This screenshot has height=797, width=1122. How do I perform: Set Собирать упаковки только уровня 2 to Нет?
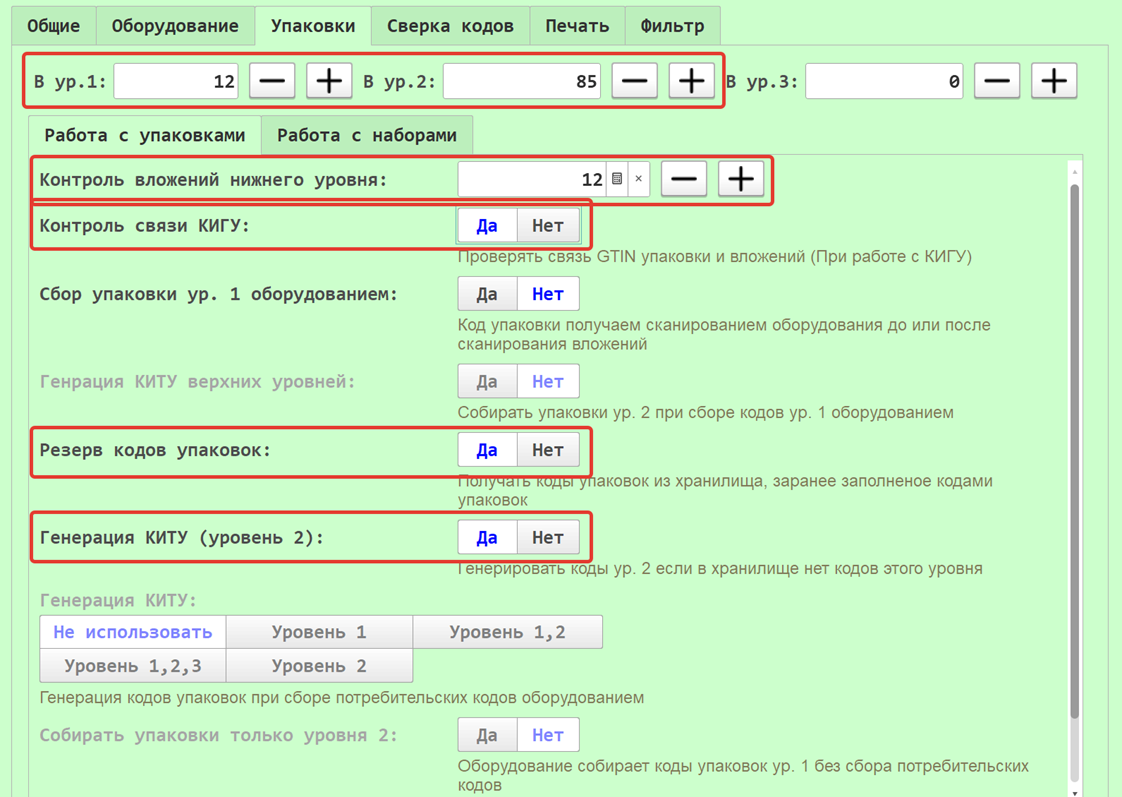pyautogui.click(x=548, y=735)
